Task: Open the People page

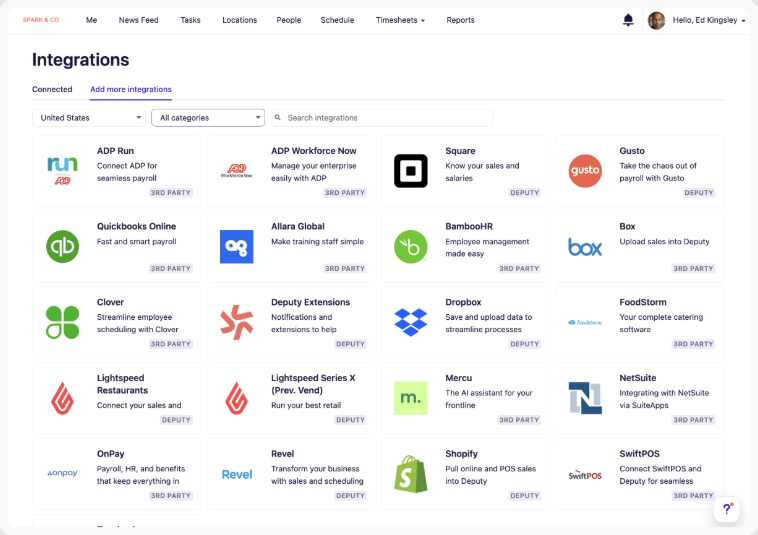Action: pyautogui.click(x=289, y=20)
